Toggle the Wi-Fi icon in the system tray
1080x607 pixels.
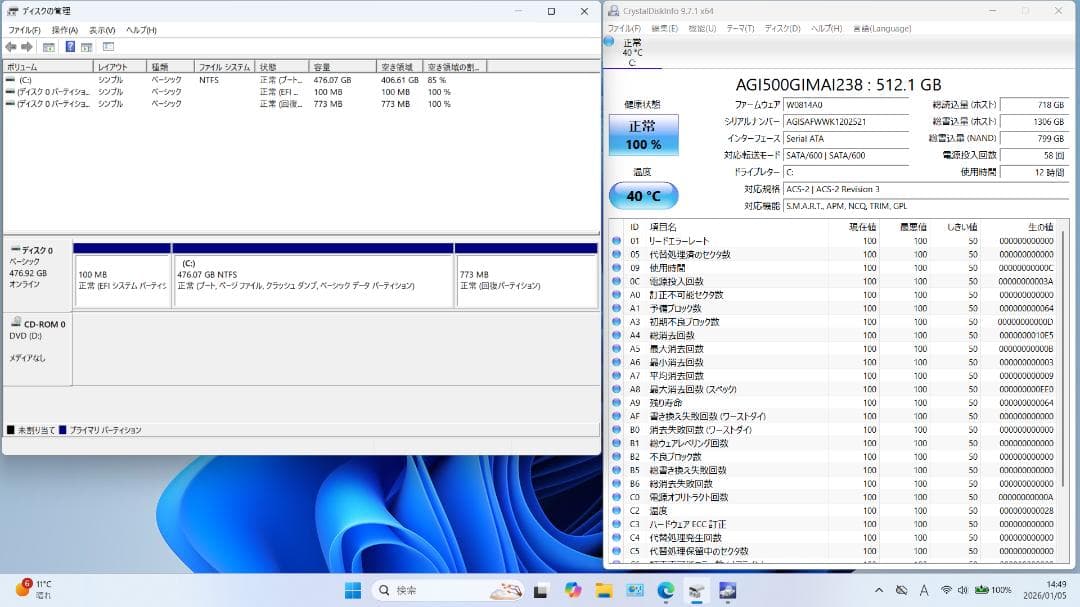(946, 592)
